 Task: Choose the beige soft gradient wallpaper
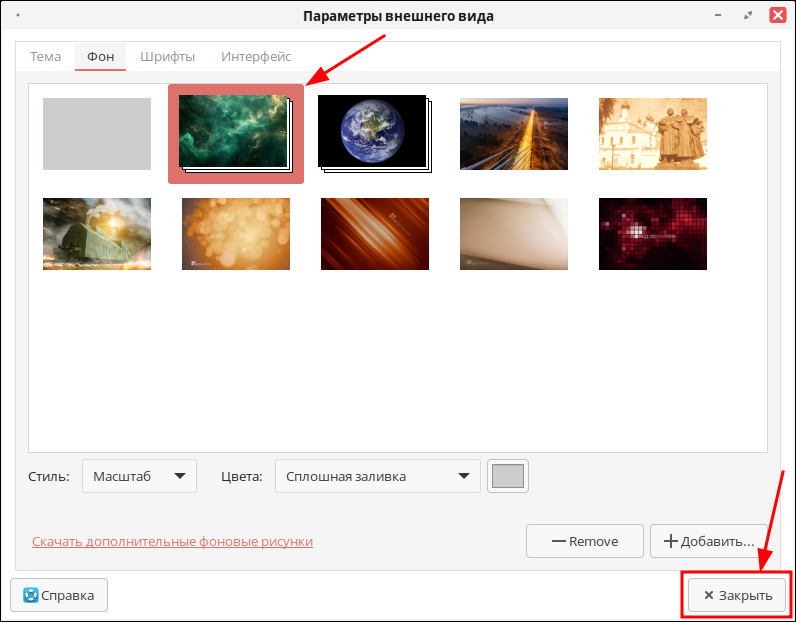pos(513,234)
